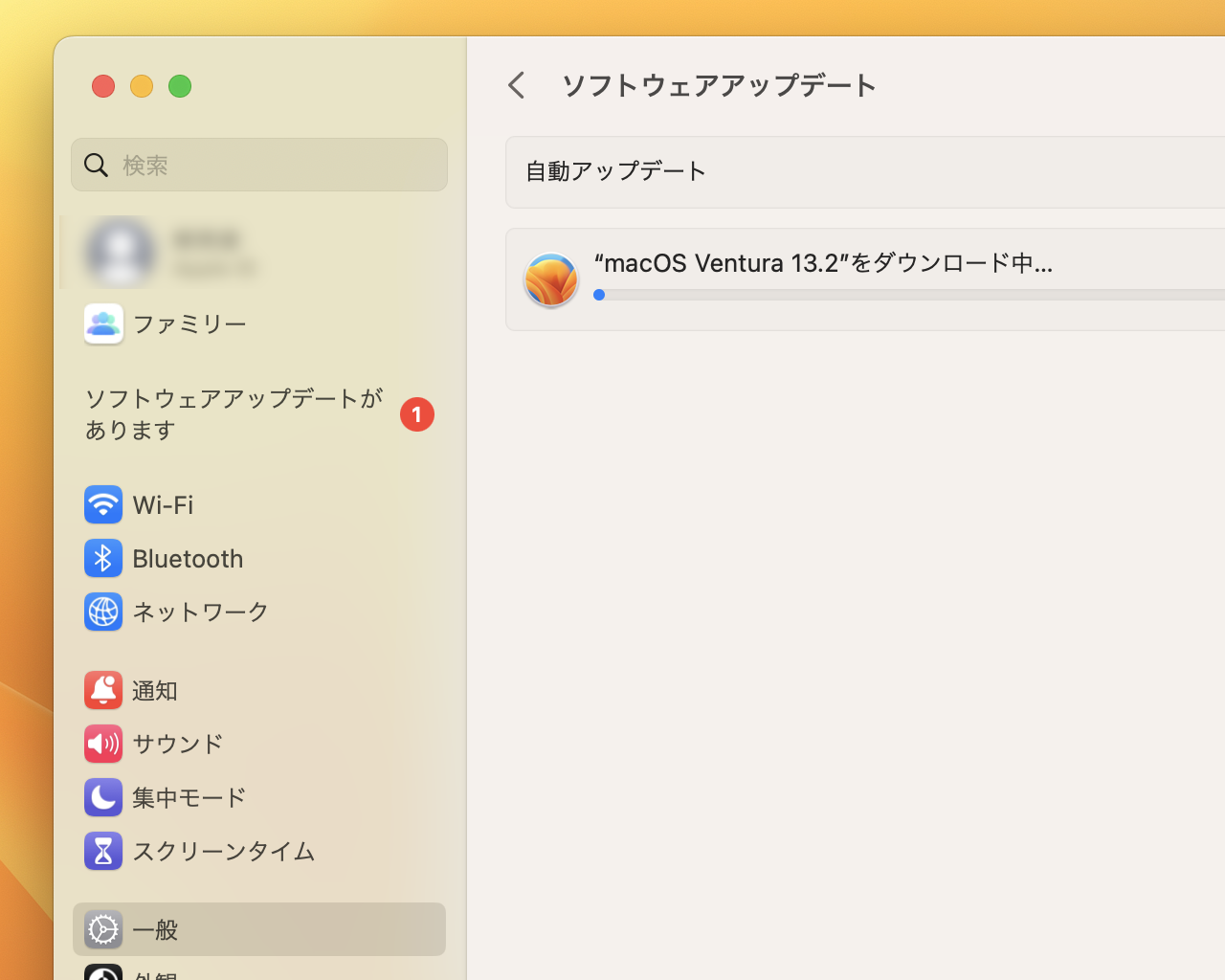Open the ファミリー family sharing icon
This screenshot has height=980, width=1225.
coord(103,323)
